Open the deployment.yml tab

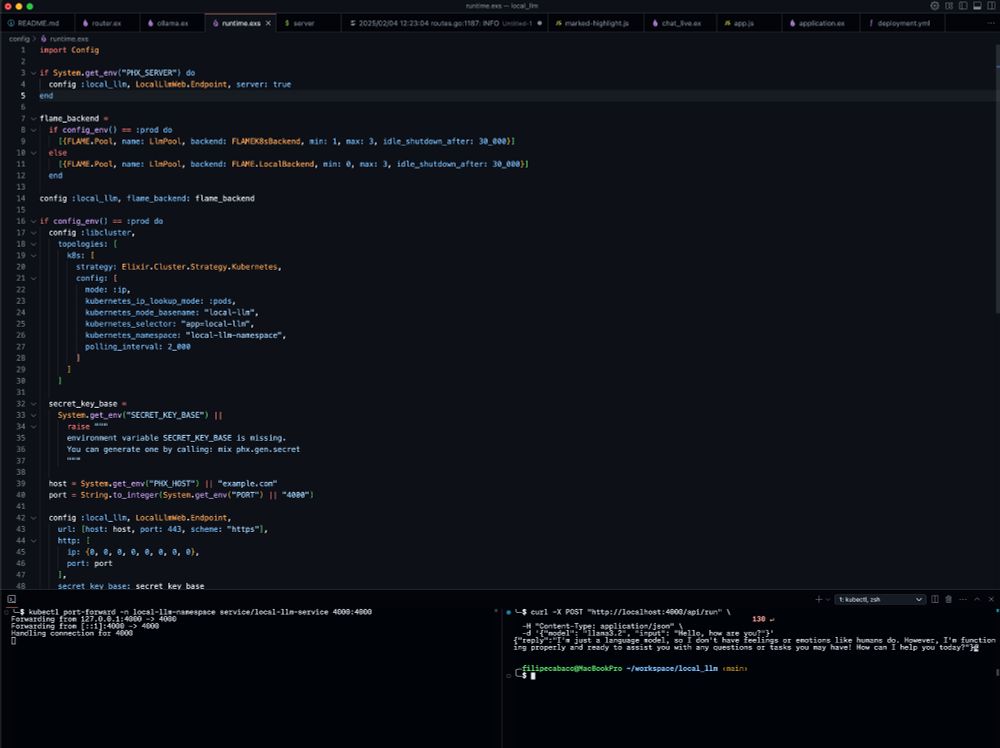click(x=904, y=23)
